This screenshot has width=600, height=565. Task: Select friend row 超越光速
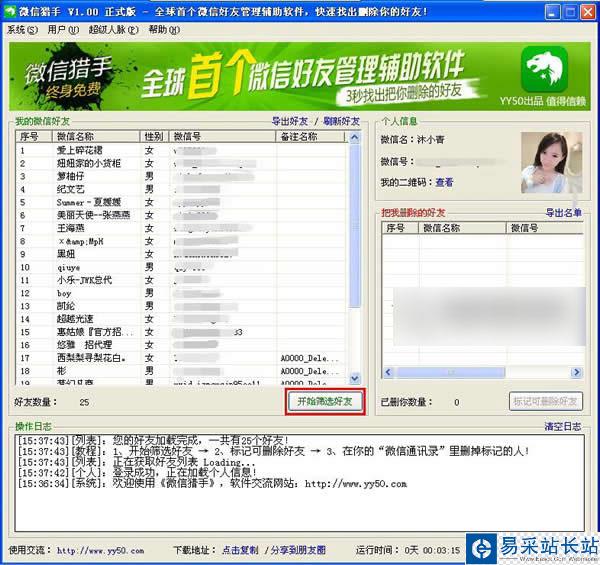(x=181, y=319)
